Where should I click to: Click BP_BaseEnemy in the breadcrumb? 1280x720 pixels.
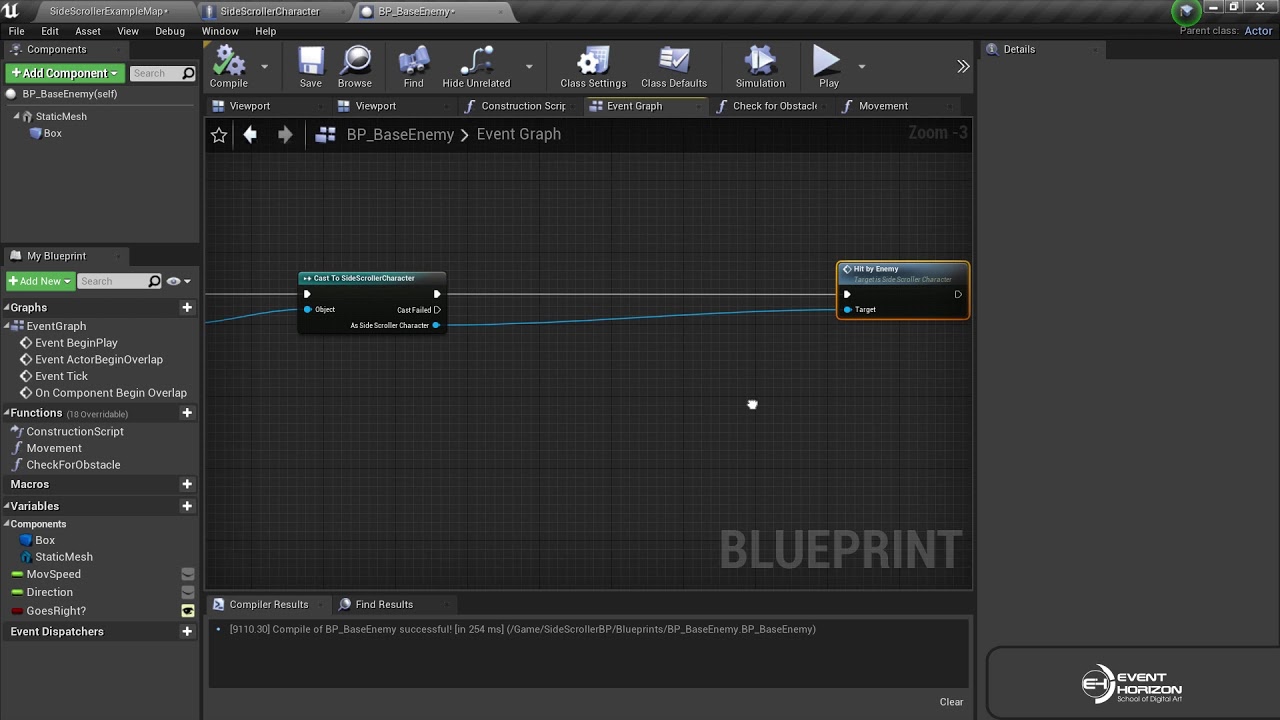pyautogui.click(x=400, y=134)
